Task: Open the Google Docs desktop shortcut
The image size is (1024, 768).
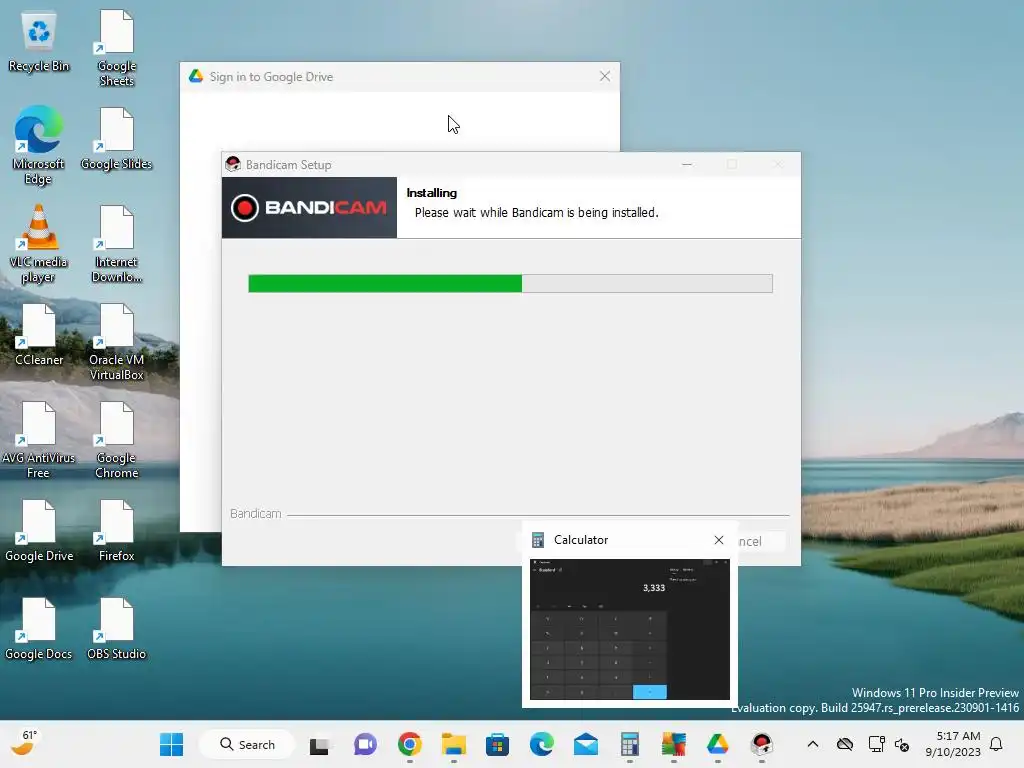Action: pos(39,629)
